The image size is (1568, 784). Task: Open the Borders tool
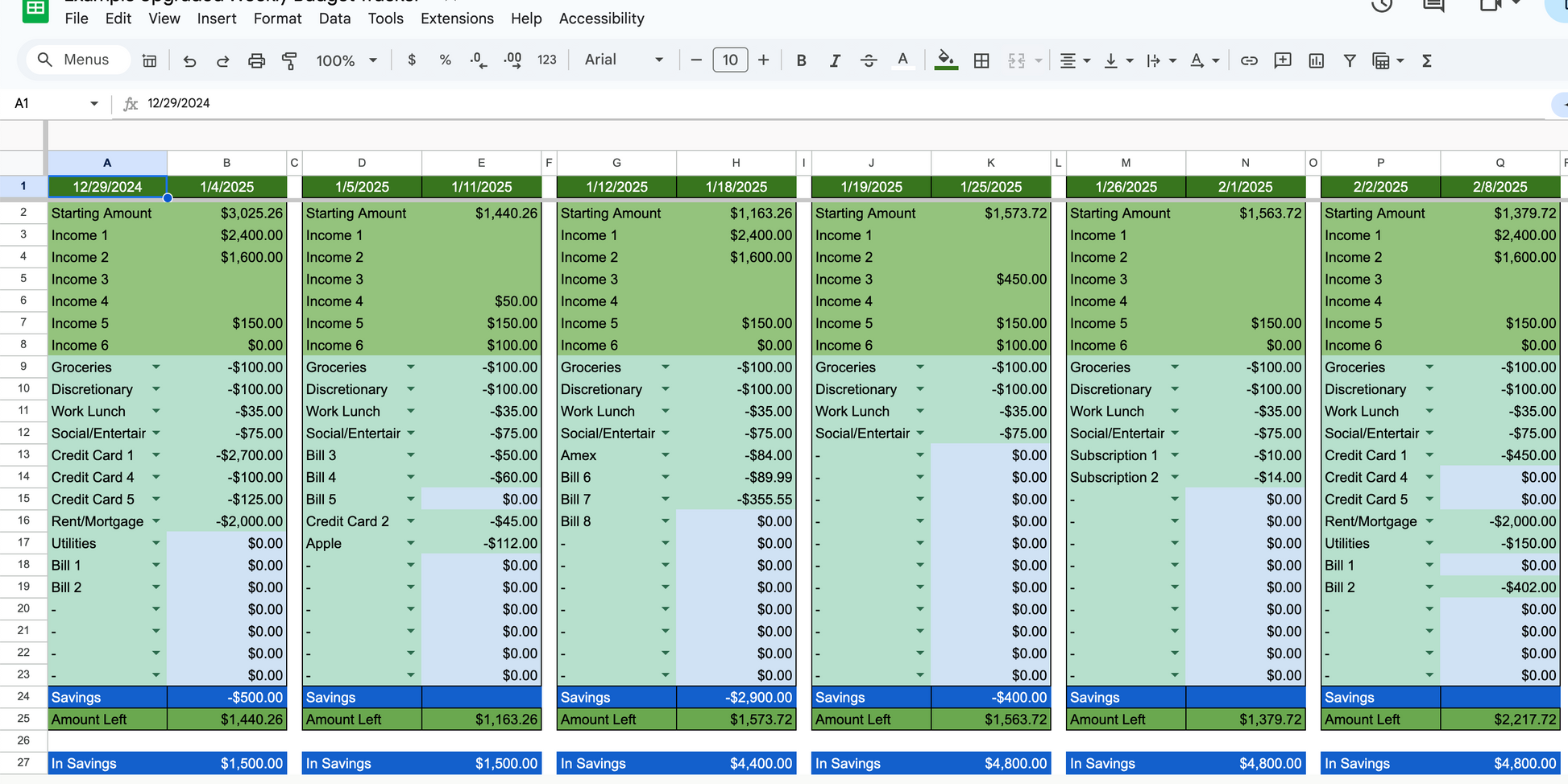click(x=981, y=60)
